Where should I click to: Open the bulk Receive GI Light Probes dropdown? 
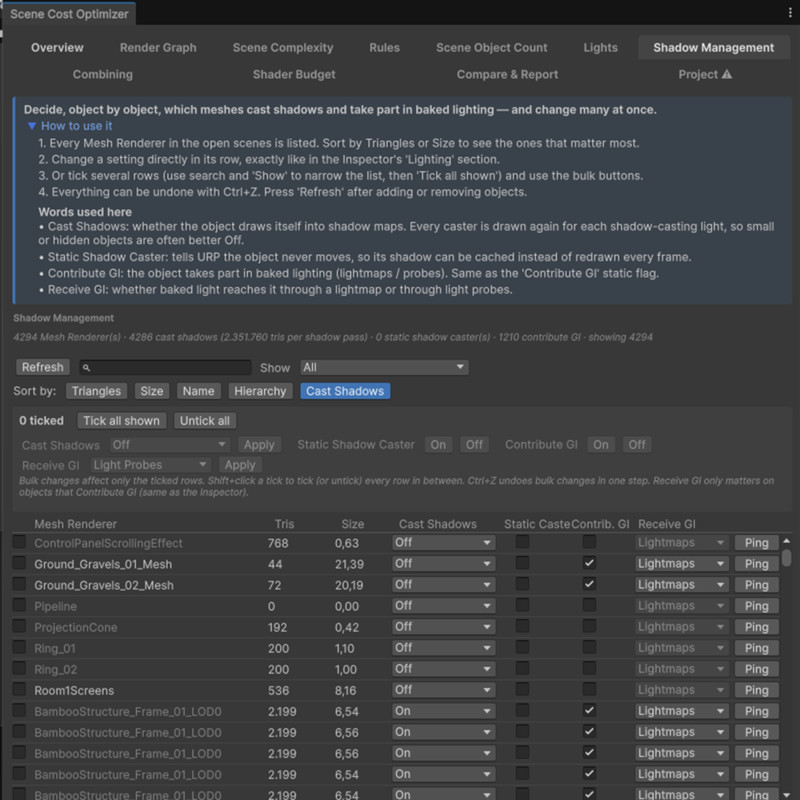[x=151, y=465]
